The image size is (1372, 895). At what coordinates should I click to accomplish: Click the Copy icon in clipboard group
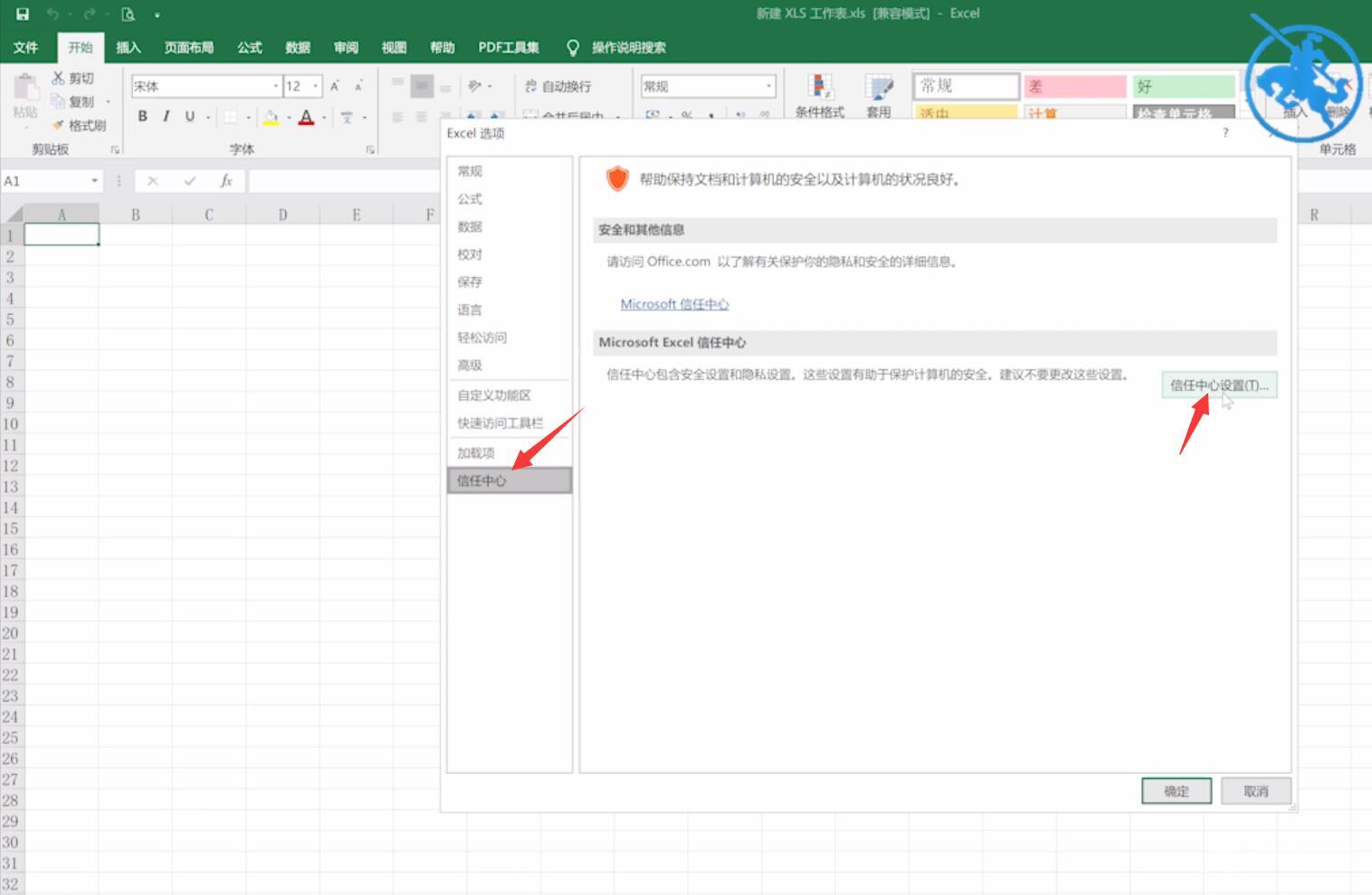click(58, 101)
